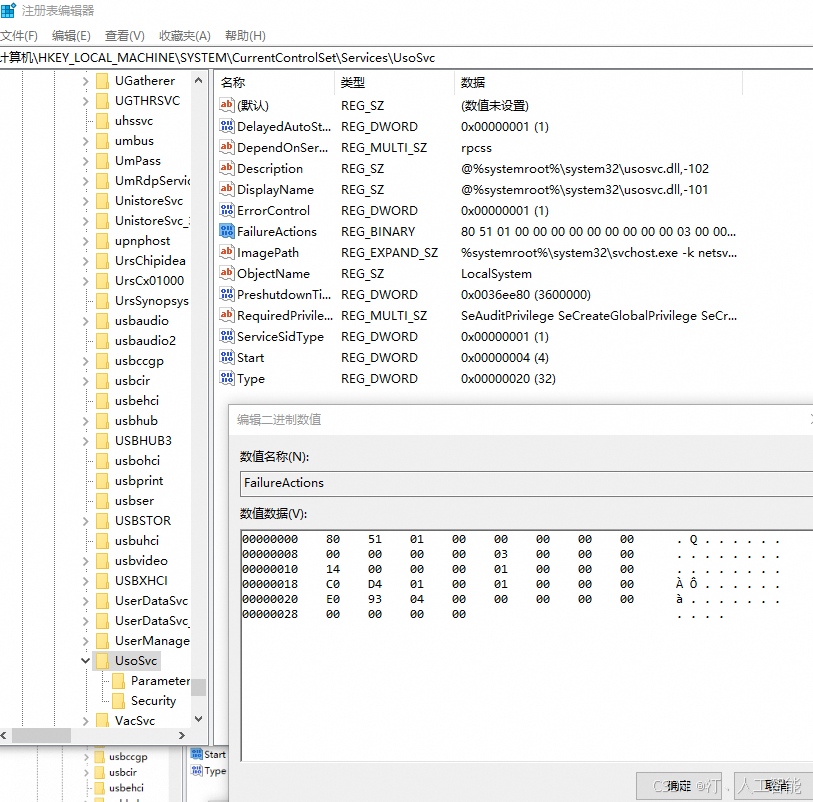
Task: Click the PreshutdownTimeout DWORD icon
Action: point(227,294)
